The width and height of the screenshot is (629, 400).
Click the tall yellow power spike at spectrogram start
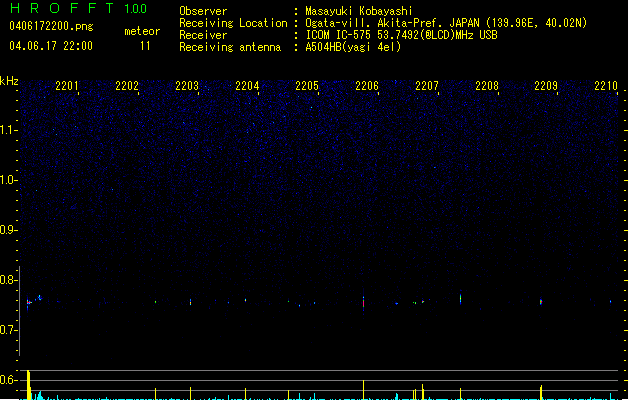click(28, 385)
